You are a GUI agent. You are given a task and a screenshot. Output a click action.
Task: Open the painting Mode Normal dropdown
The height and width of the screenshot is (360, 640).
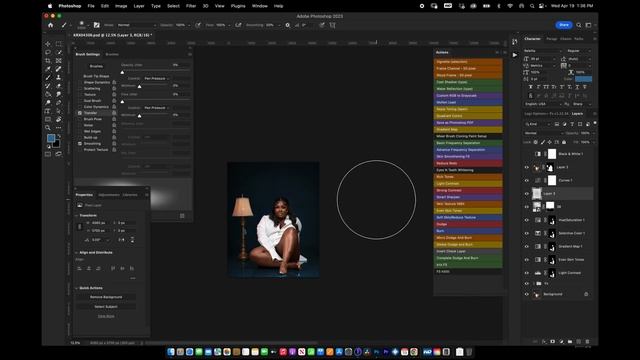(136, 25)
